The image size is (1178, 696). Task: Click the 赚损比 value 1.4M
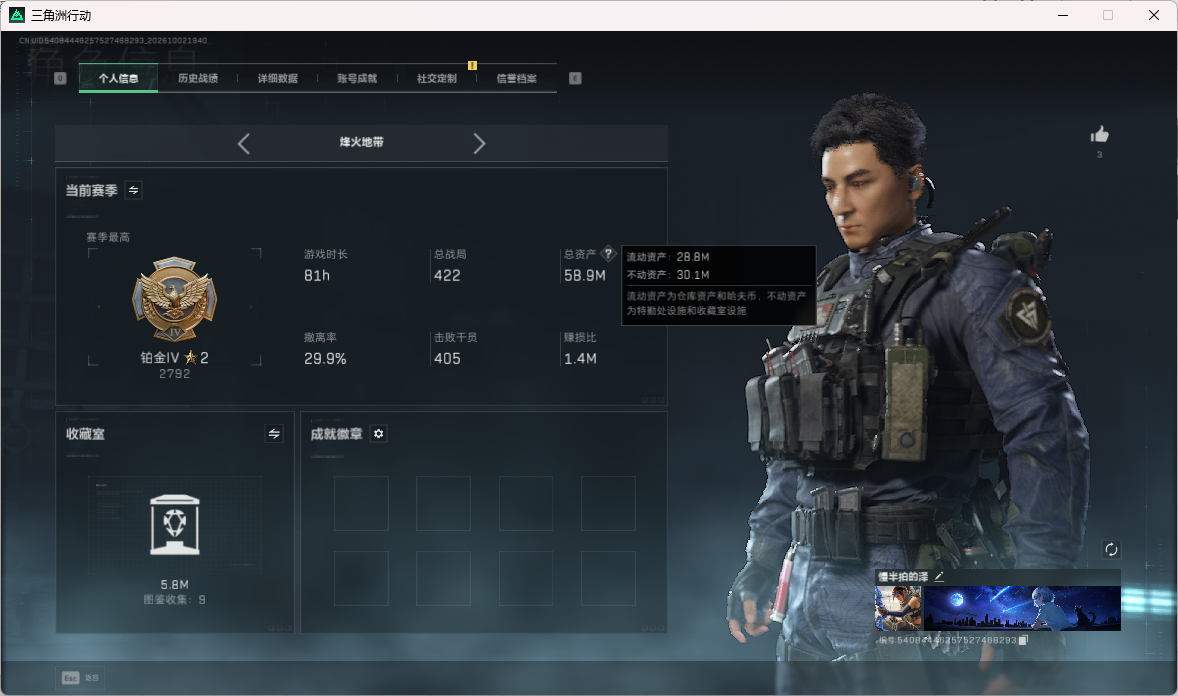tap(580, 359)
